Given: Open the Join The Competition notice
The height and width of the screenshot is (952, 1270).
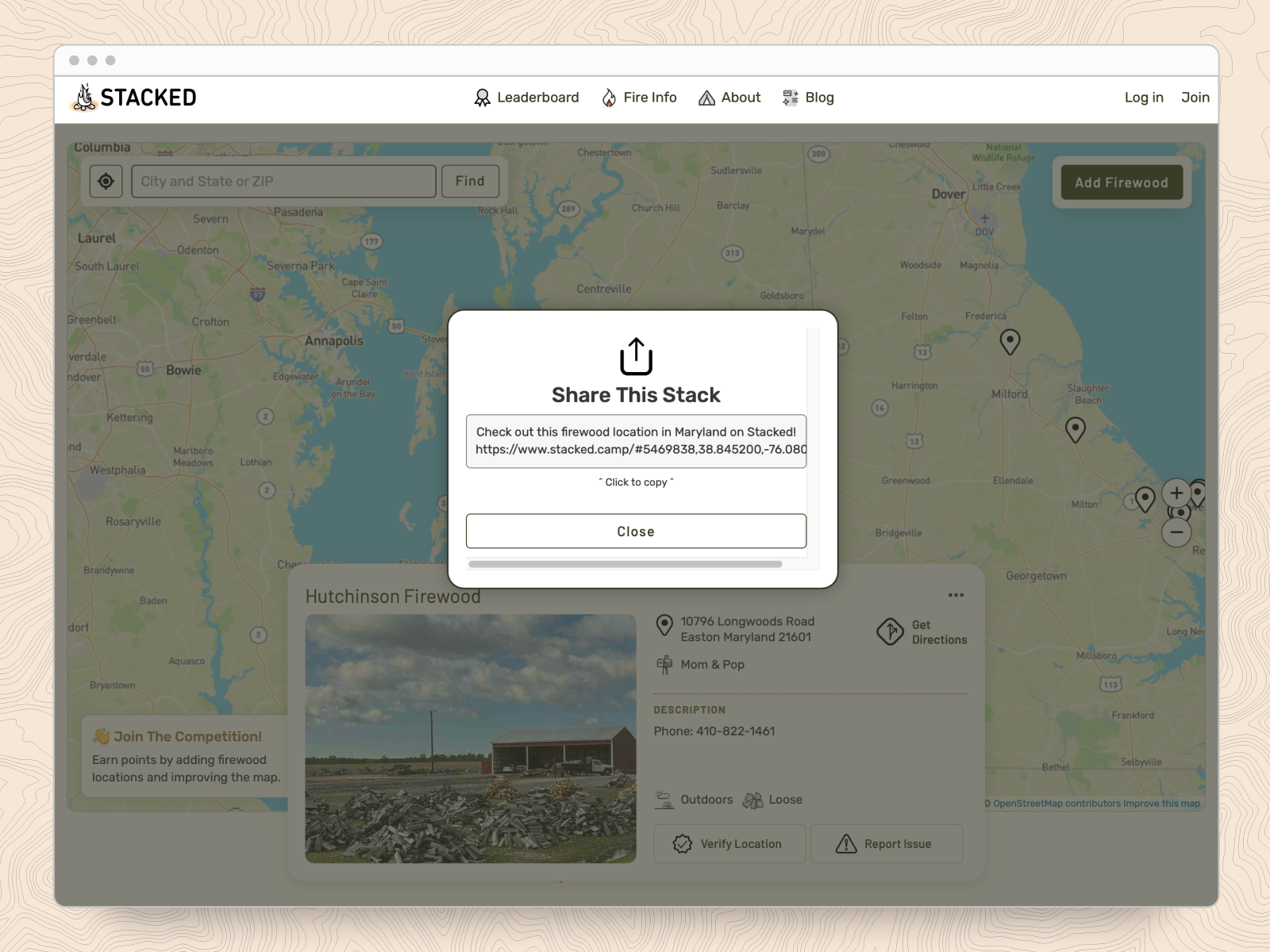Looking at the screenshot, I should (187, 757).
